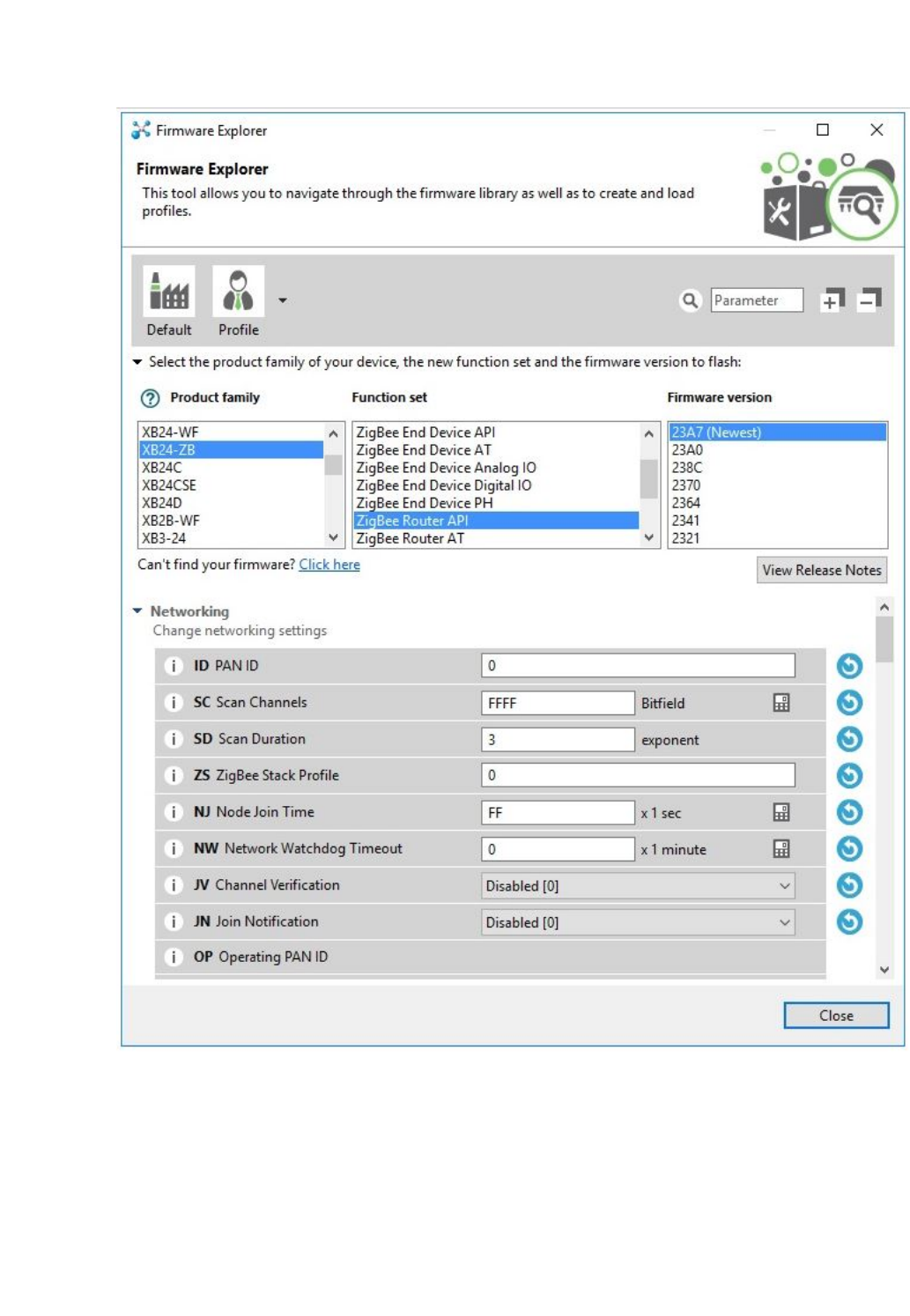The width and height of the screenshot is (910, 1316).
Task: Reset ZigBee Stack Profile to default
Action: pyautogui.click(x=849, y=775)
